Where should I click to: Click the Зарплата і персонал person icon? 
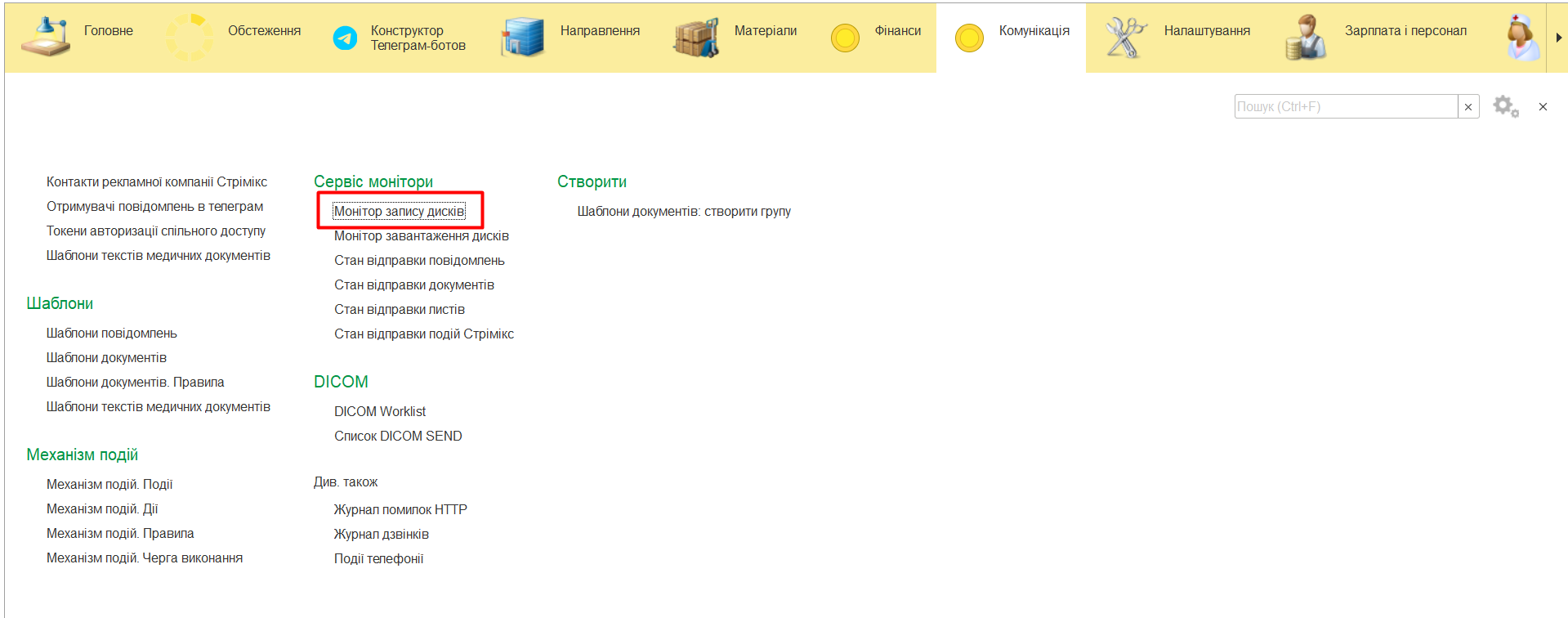(1305, 38)
